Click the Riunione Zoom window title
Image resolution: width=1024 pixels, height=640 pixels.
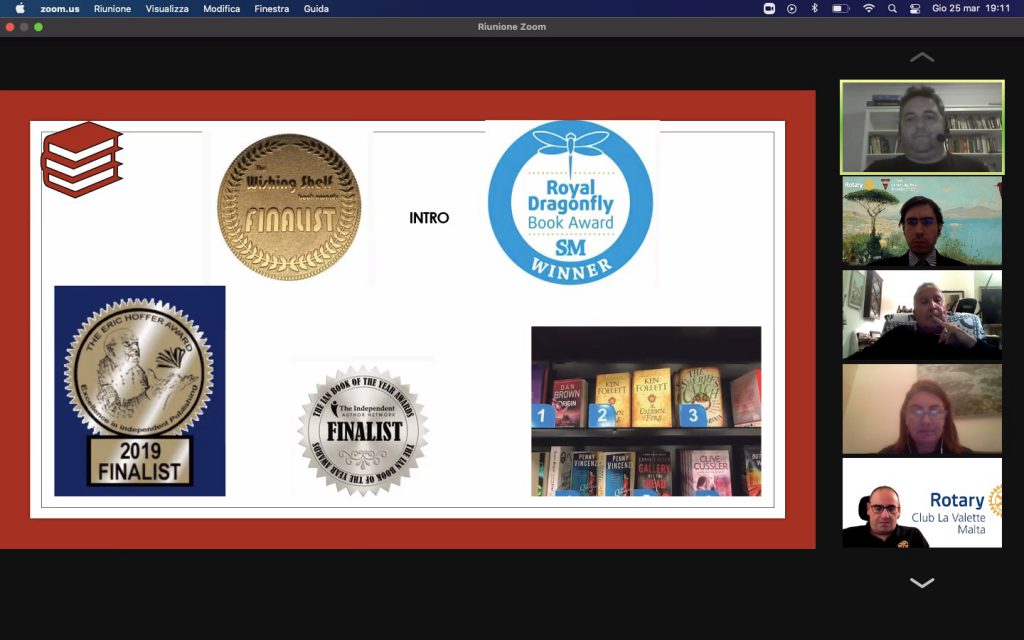[512, 27]
